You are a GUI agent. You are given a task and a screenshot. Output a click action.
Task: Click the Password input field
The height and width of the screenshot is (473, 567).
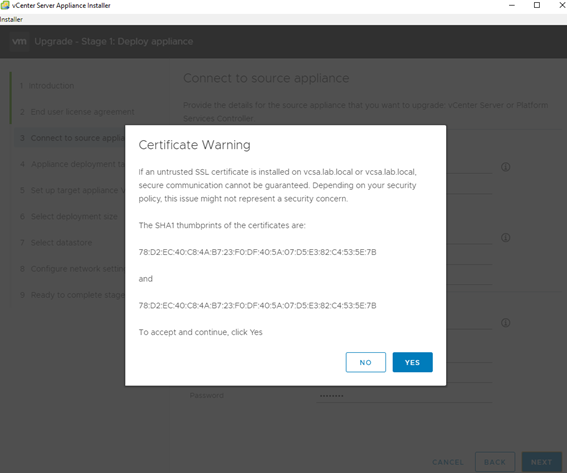[404, 396]
